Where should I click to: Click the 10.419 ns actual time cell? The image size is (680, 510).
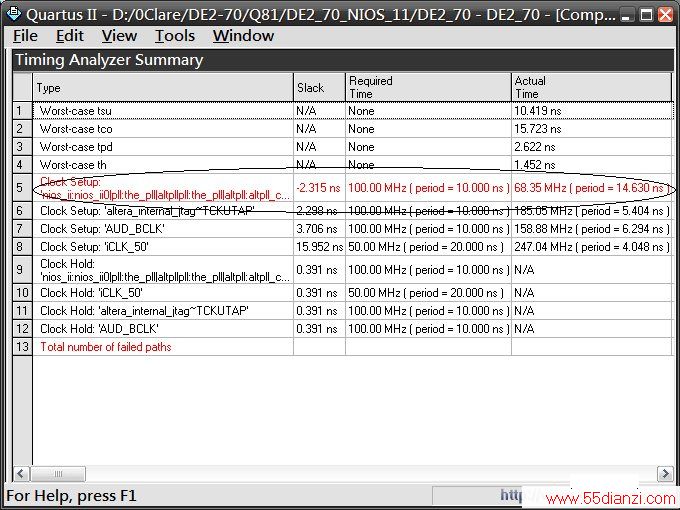[592, 111]
